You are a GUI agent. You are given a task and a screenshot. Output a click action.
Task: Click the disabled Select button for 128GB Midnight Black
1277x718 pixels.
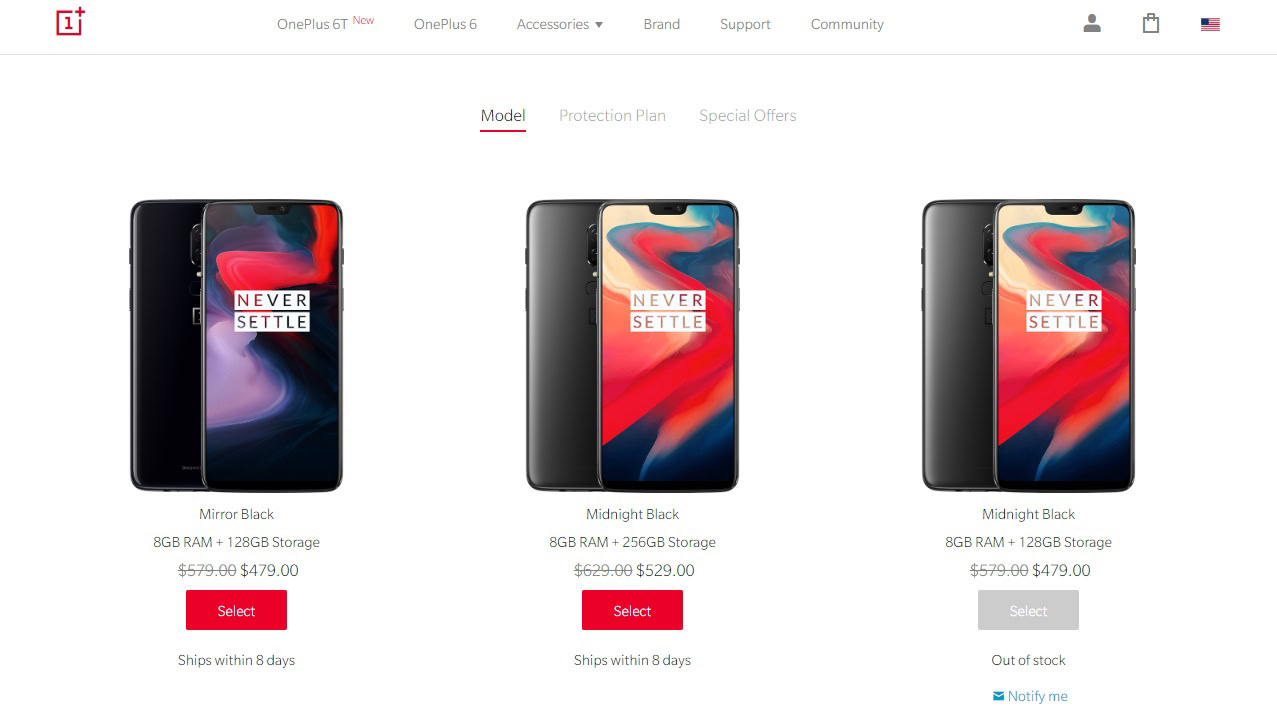[1028, 610]
